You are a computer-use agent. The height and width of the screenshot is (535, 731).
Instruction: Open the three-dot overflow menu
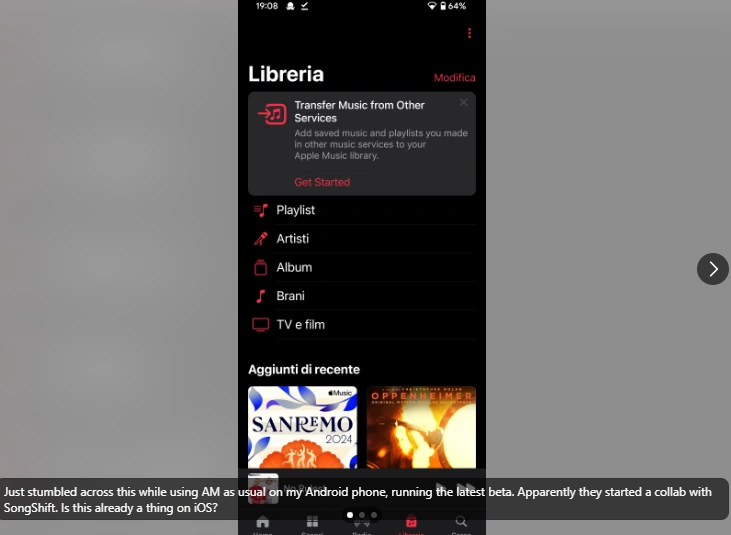click(469, 33)
